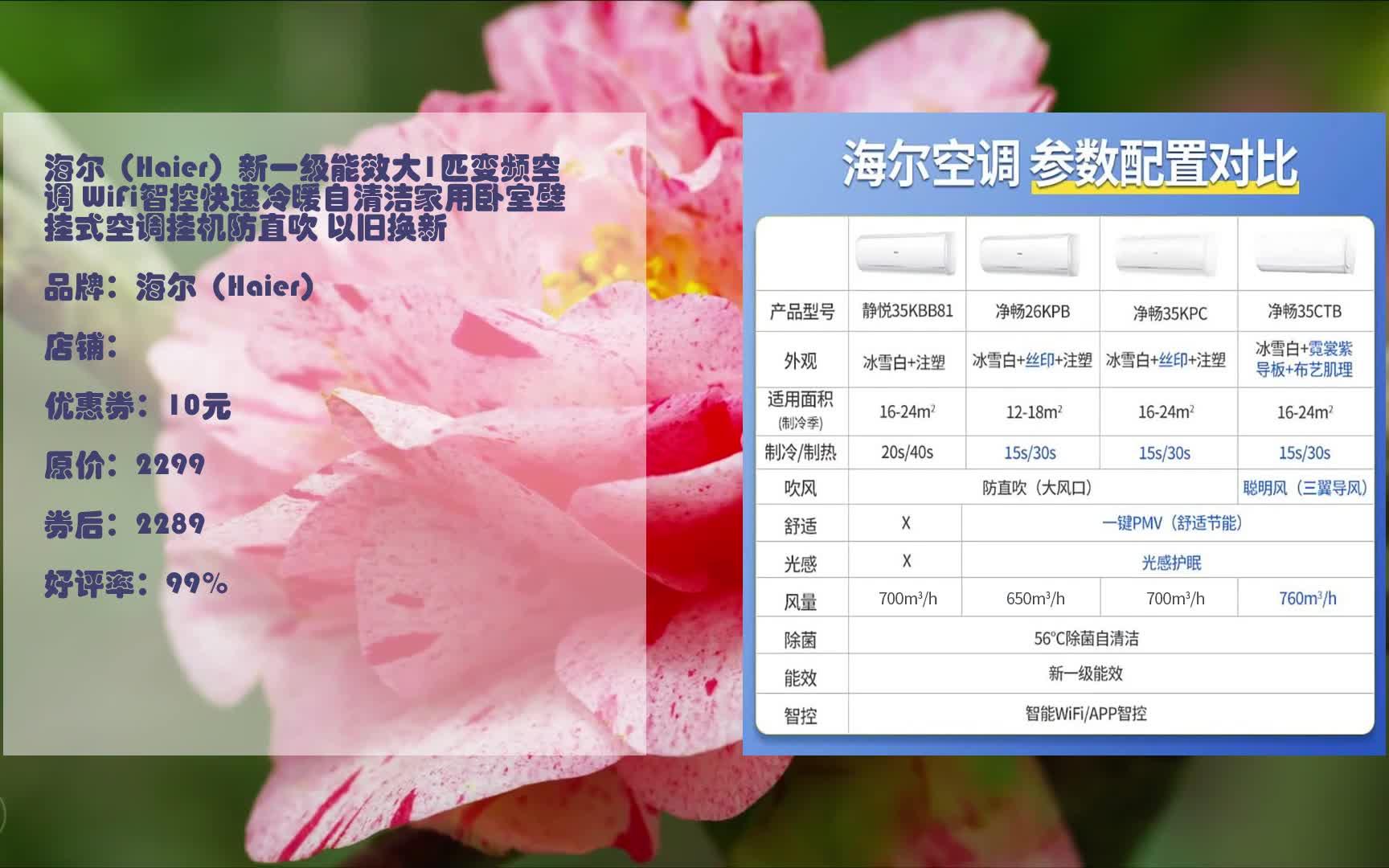This screenshot has height=868, width=1389.
Task: Click the product title starting 海尔（Haier）新一级能效
Action: tap(305, 199)
